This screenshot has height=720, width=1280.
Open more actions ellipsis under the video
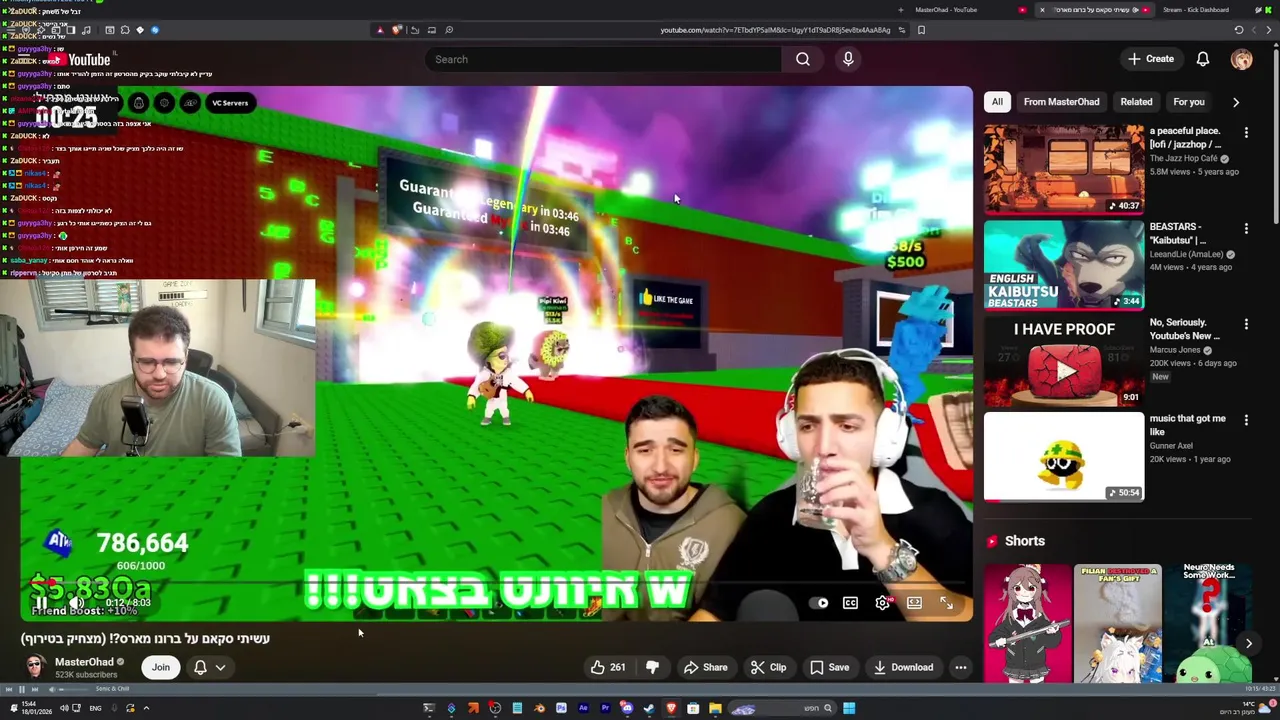(x=960, y=667)
